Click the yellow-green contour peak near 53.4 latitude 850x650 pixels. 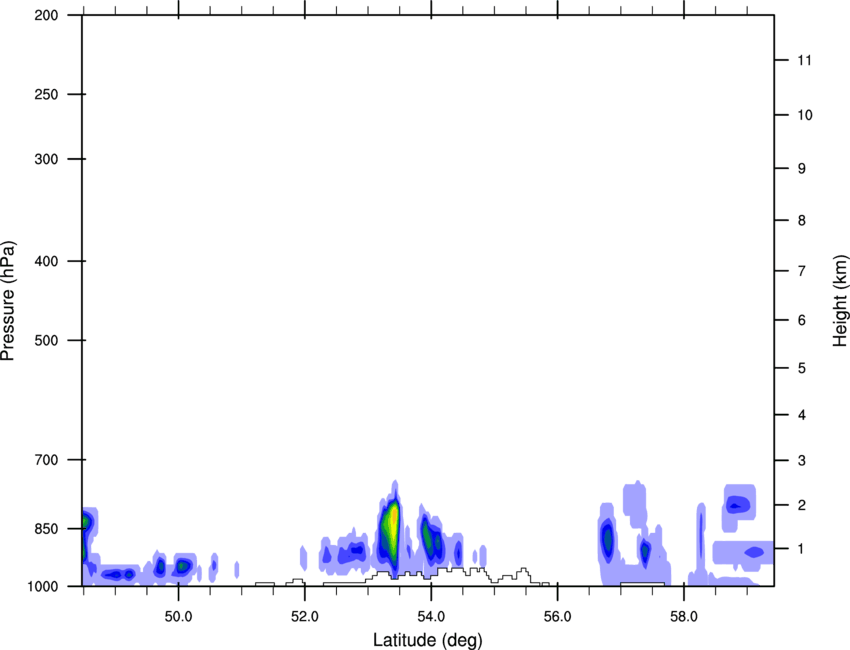tap(390, 529)
